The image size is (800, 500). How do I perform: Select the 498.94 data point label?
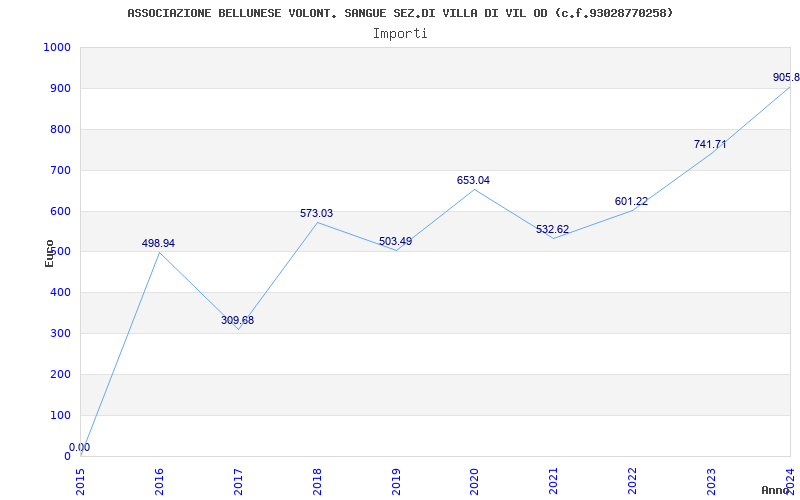[158, 243]
